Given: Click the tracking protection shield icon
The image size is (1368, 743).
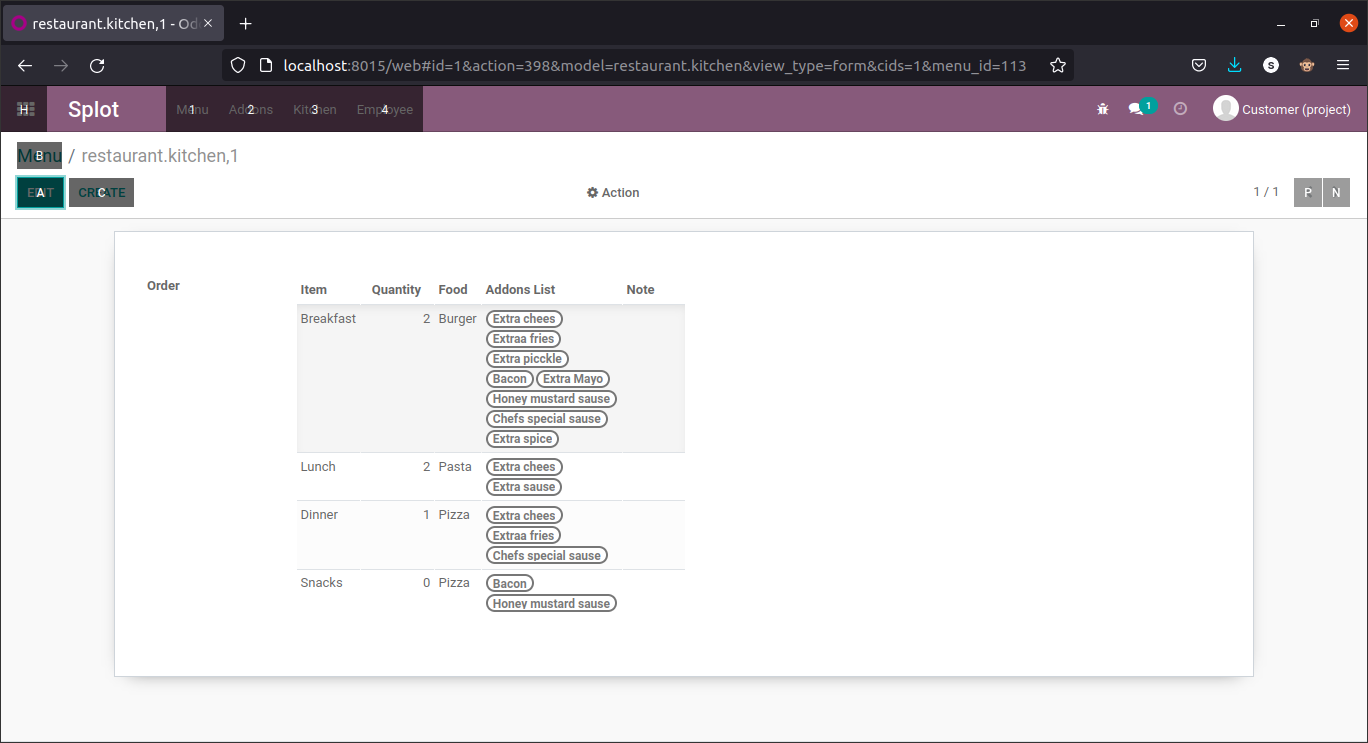Looking at the screenshot, I should (237, 65).
